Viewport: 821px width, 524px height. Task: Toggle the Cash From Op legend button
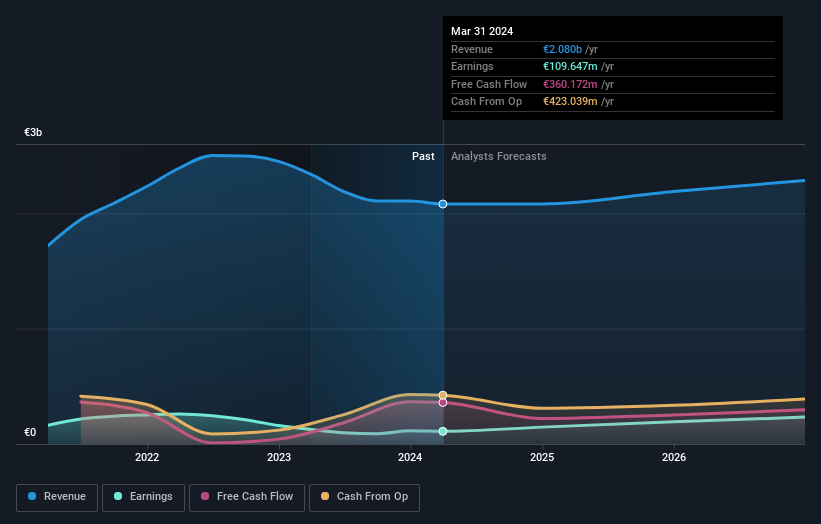coord(364,497)
